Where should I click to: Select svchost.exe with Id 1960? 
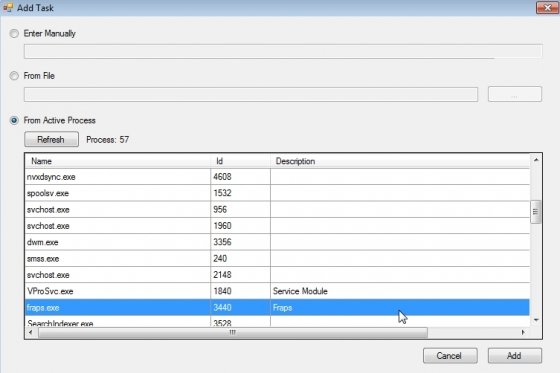[x=277, y=226]
